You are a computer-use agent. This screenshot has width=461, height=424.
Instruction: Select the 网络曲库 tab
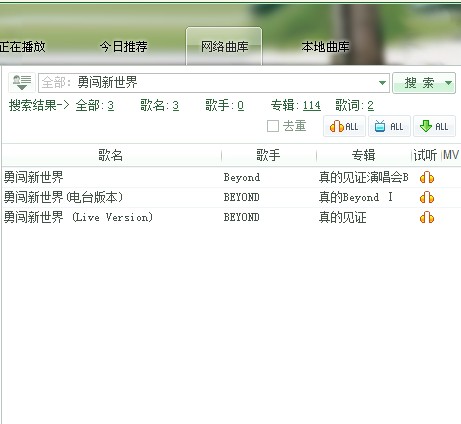point(224,47)
